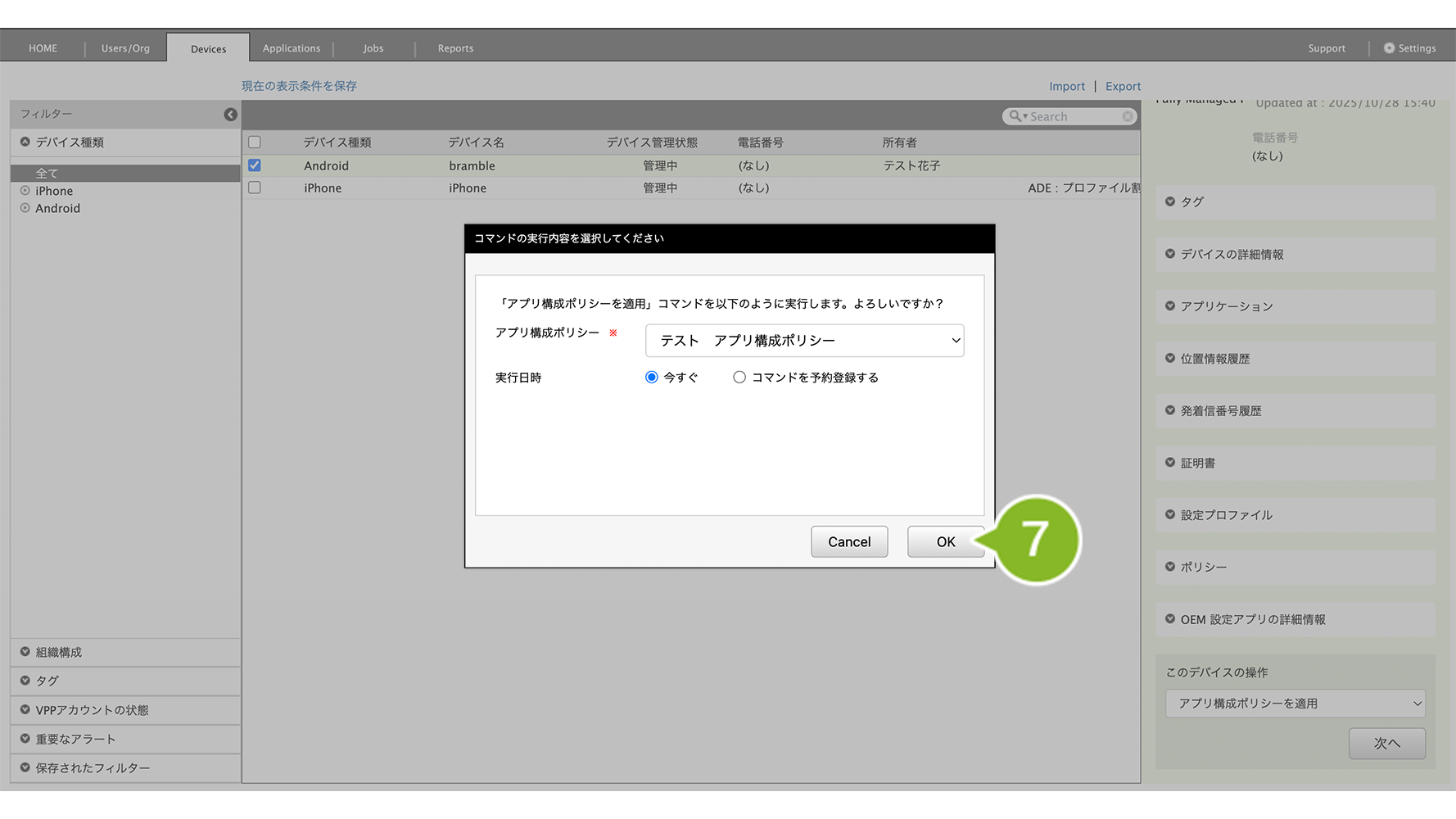Screen dimensions: 1456x819
Task: Click the search magnifier icon
Action: point(1015,116)
